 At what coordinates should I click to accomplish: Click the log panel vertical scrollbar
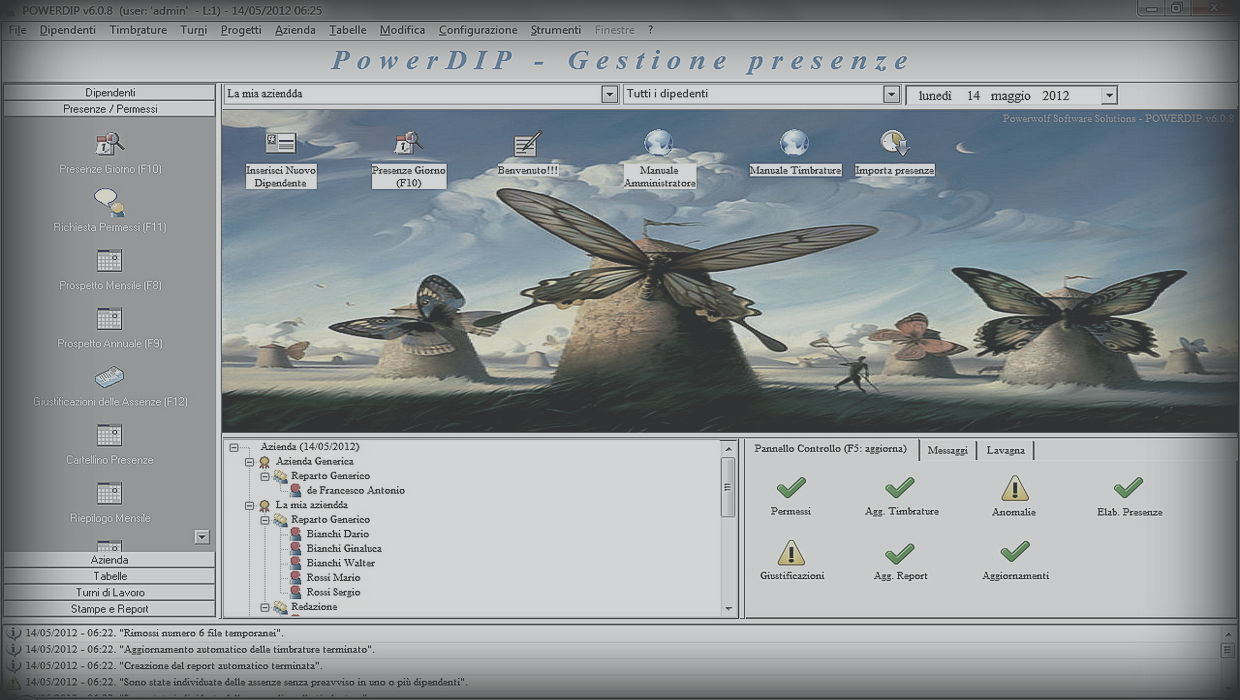[1228, 661]
